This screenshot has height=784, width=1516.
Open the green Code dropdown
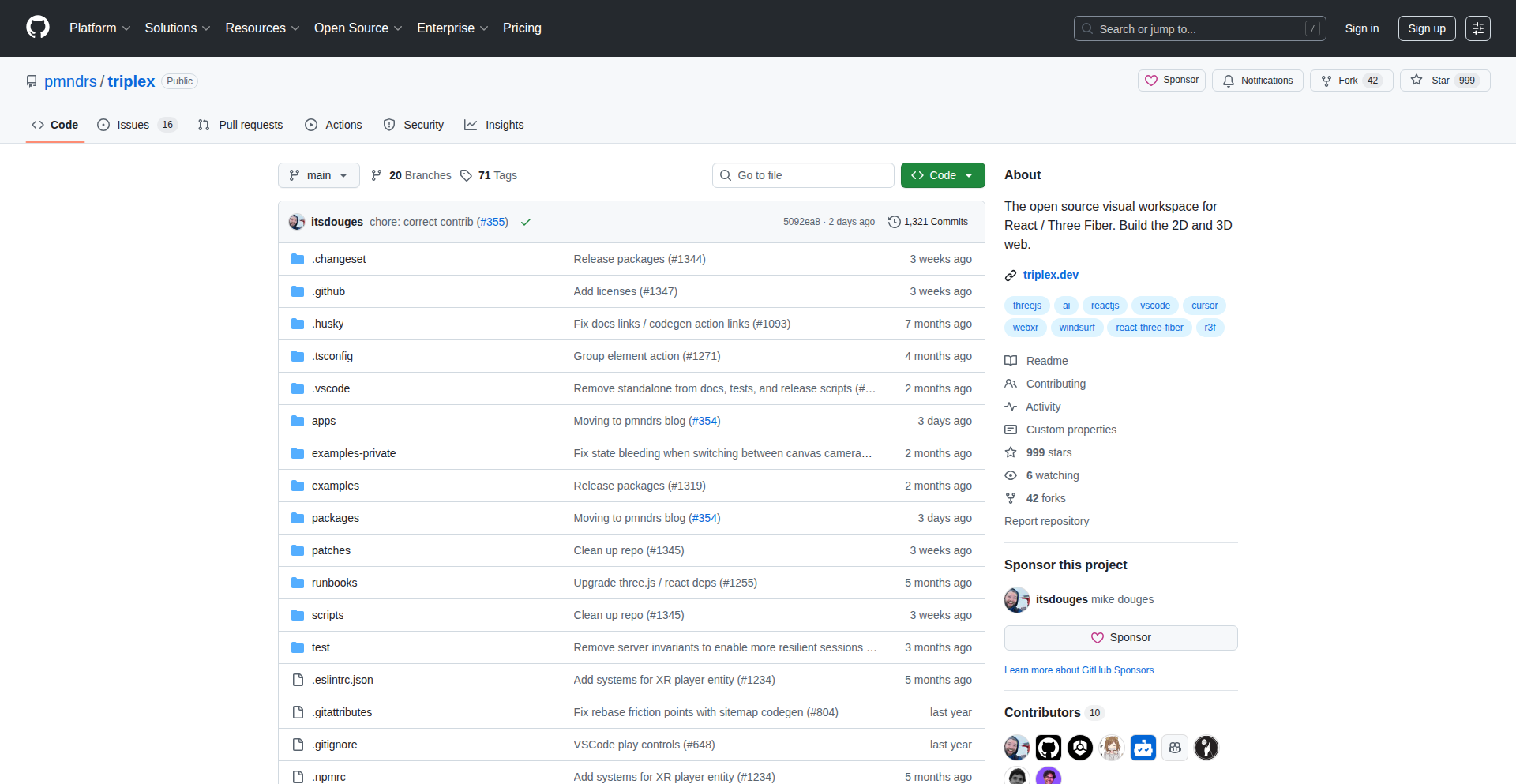942,175
